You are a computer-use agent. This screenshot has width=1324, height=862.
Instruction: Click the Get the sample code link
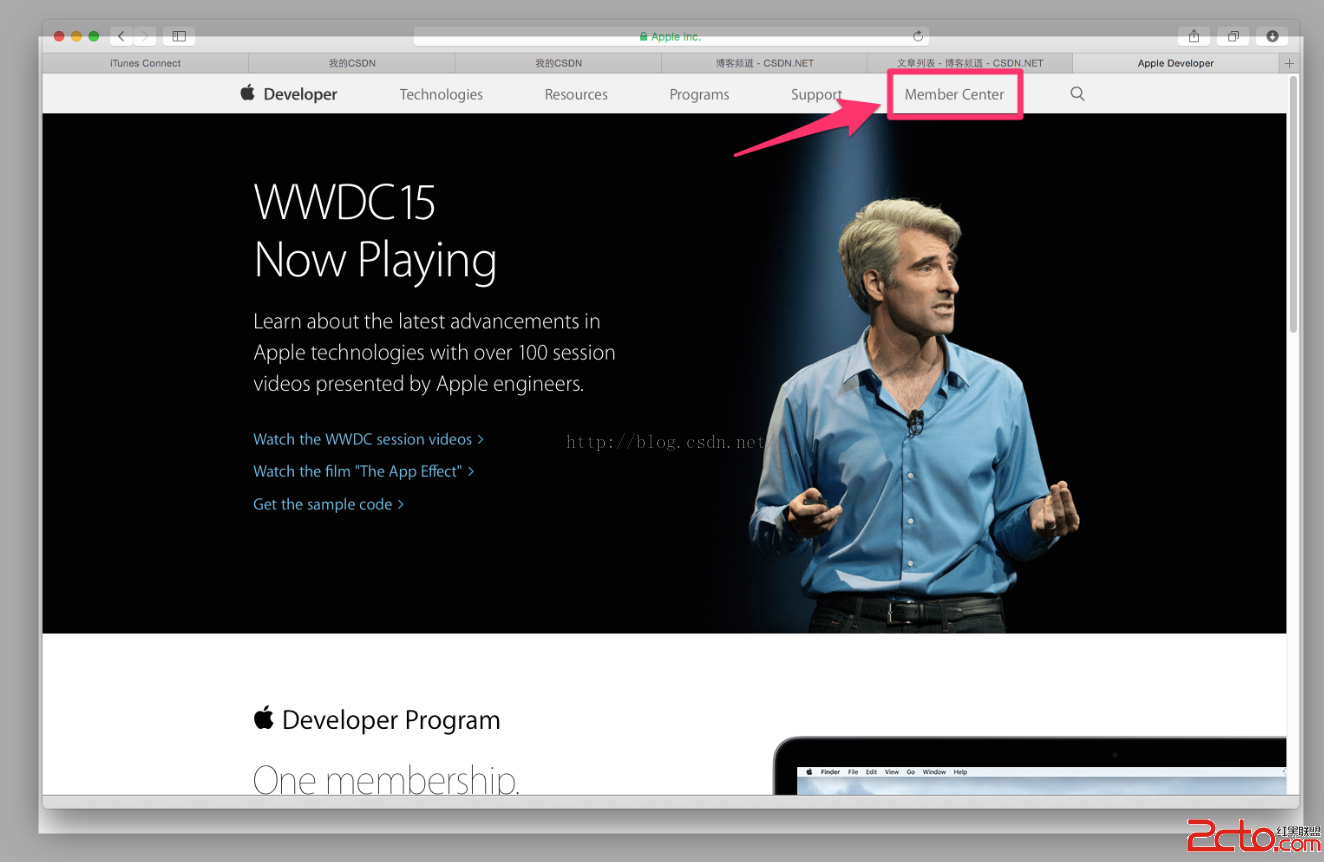(x=328, y=504)
